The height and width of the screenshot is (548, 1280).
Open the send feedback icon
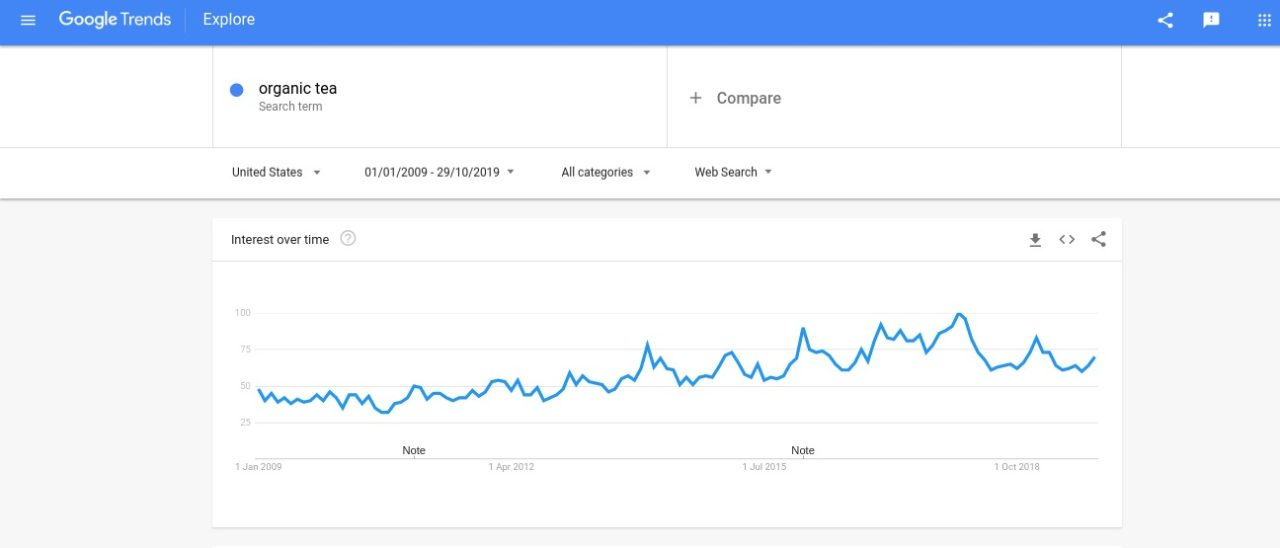pyautogui.click(x=1211, y=20)
